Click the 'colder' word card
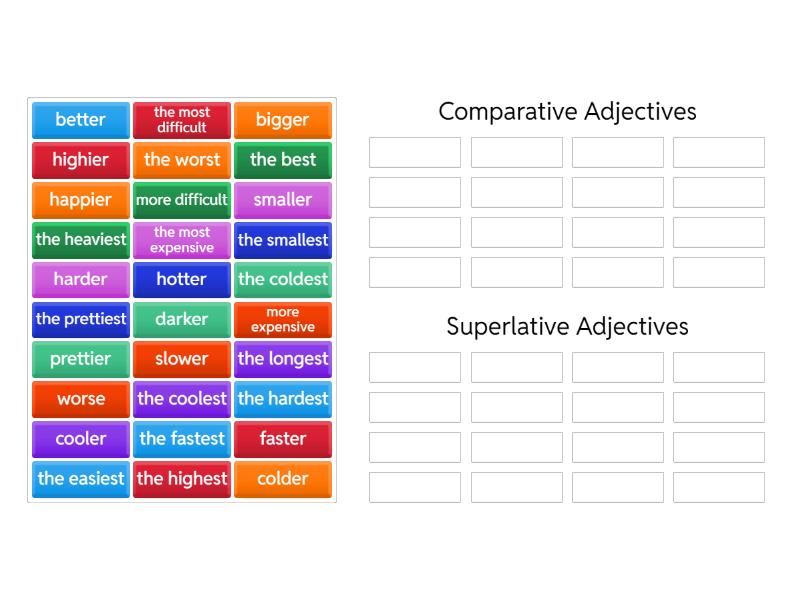 tap(282, 479)
